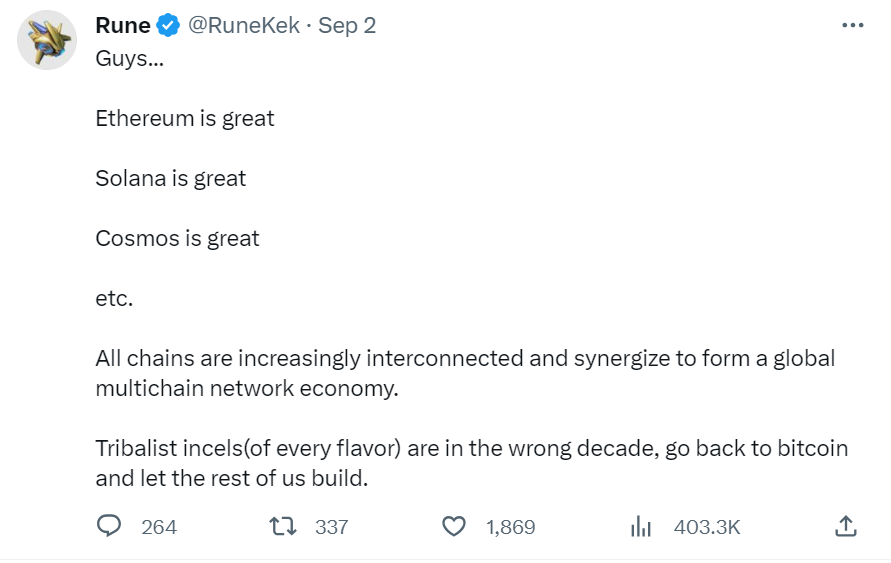Screen dimensions: 891x563
Task: Click the reply speech bubble icon
Action: click(110, 526)
